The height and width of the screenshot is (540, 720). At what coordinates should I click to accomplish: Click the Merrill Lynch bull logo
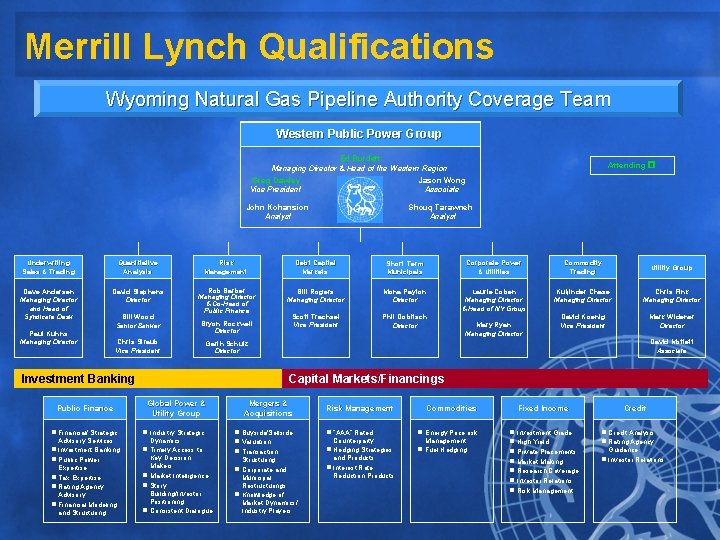[x=360, y=199]
